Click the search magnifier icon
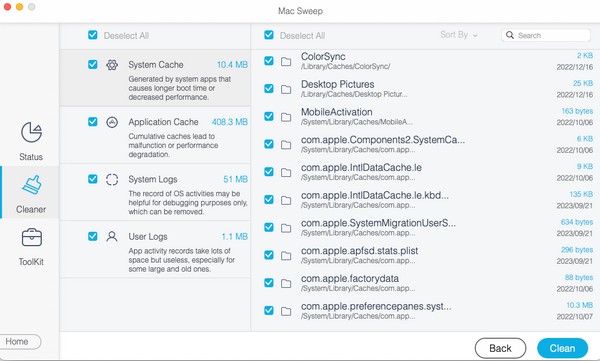This screenshot has width=600, height=361. click(510, 35)
